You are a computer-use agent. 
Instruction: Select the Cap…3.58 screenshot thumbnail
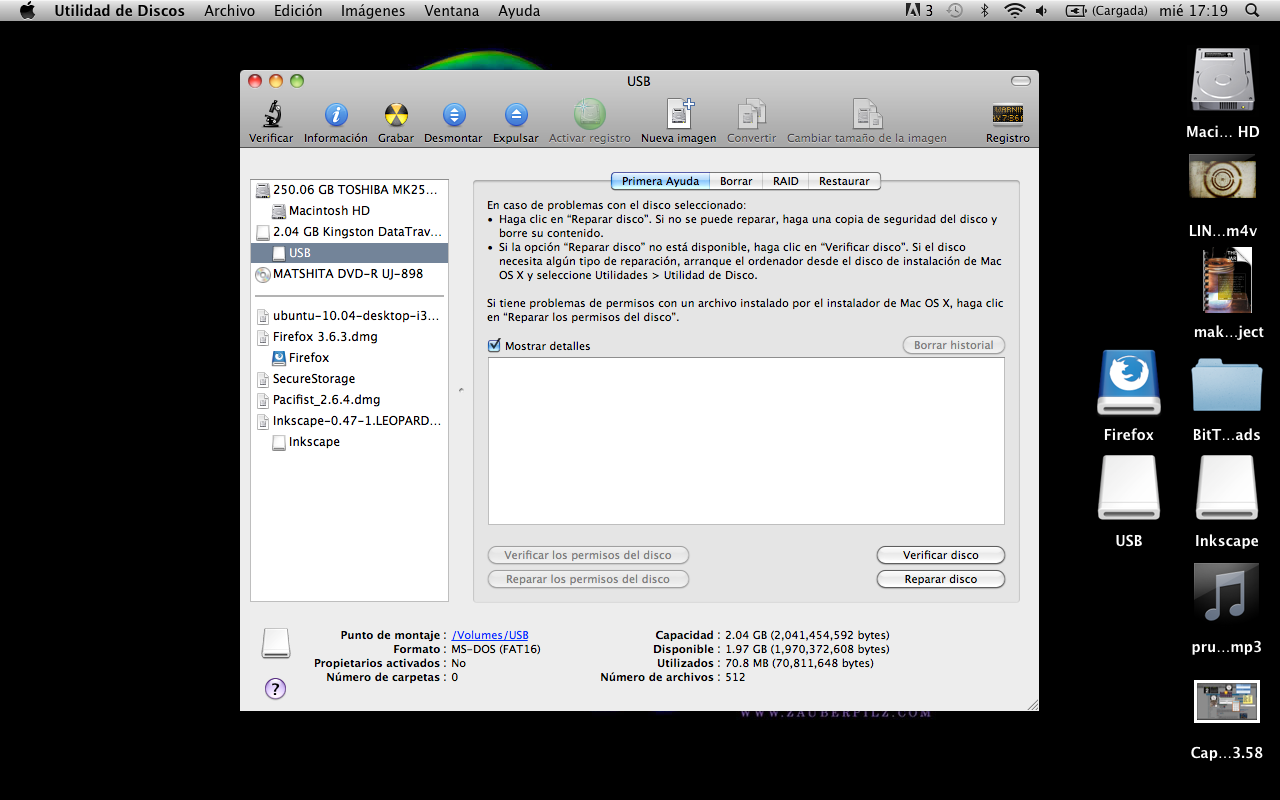tap(1226, 701)
